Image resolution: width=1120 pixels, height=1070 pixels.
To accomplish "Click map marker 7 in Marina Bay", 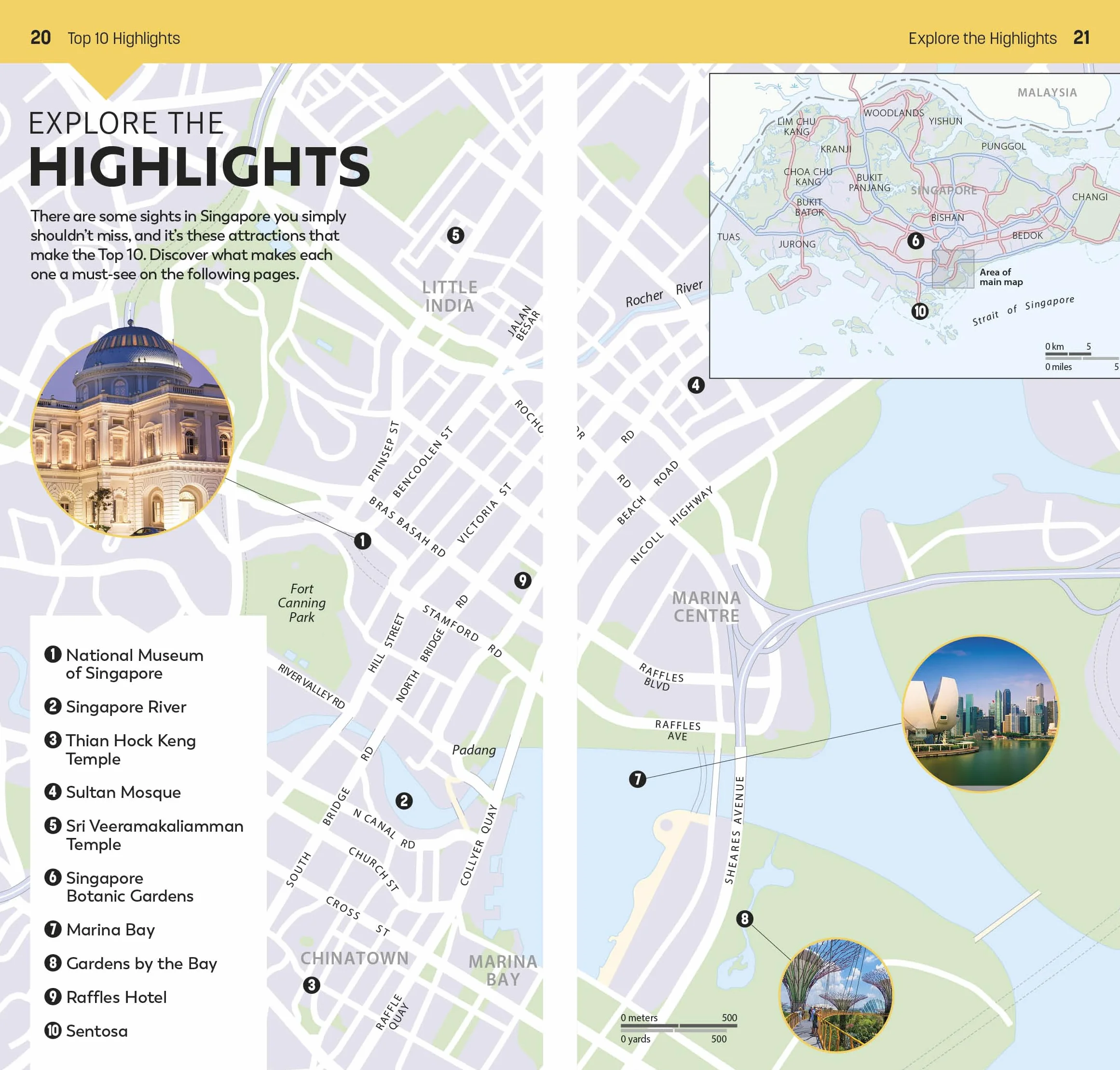I will click(638, 779).
